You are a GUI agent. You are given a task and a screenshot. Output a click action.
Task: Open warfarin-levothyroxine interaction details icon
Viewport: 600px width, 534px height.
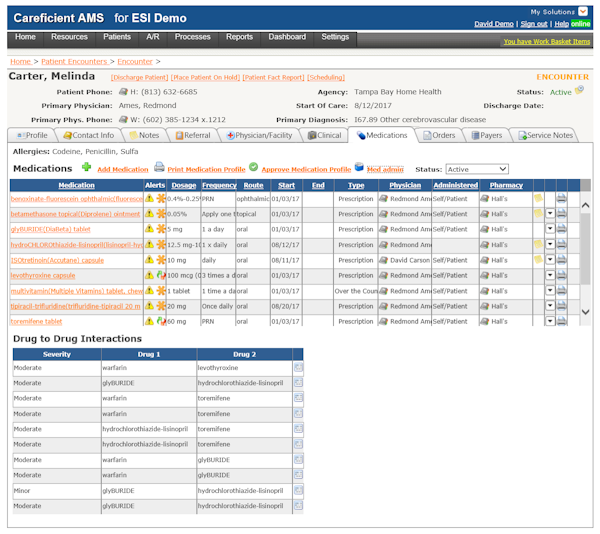[298, 368]
